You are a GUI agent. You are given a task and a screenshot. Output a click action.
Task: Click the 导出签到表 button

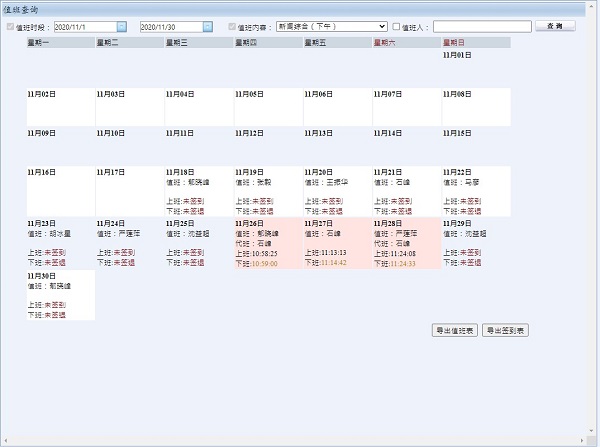point(506,330)
